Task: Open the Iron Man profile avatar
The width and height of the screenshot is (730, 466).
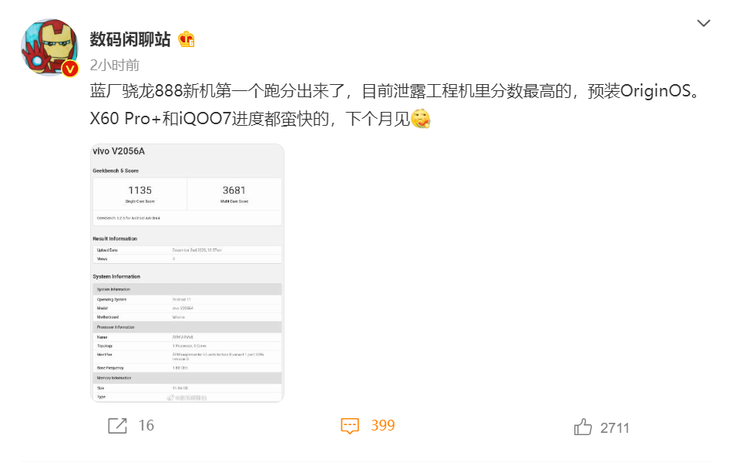Action: 49,47
